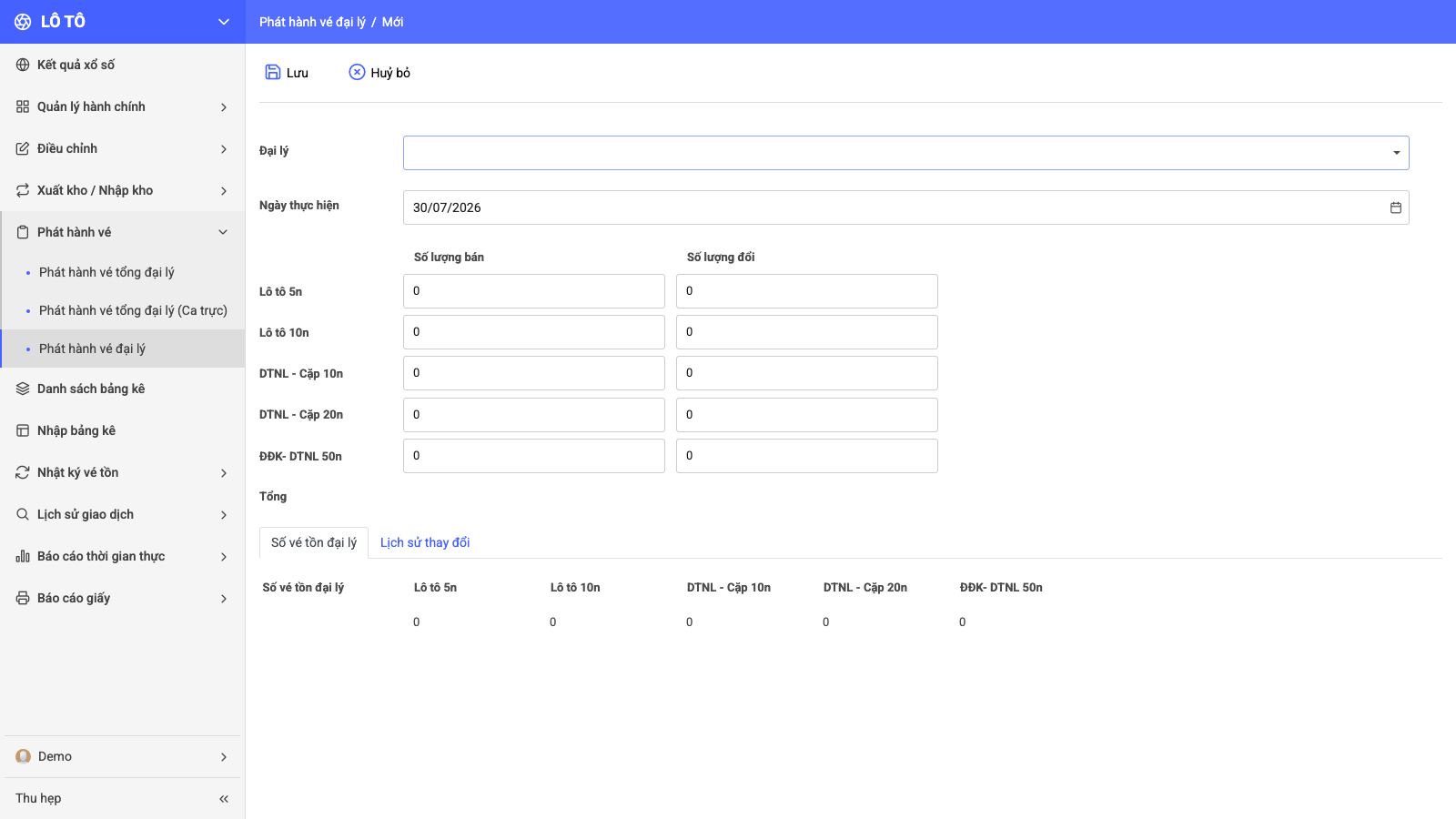
Task: Click DTNL - Cặp 10n Số lượng đổi field
Action: (807, 373)
